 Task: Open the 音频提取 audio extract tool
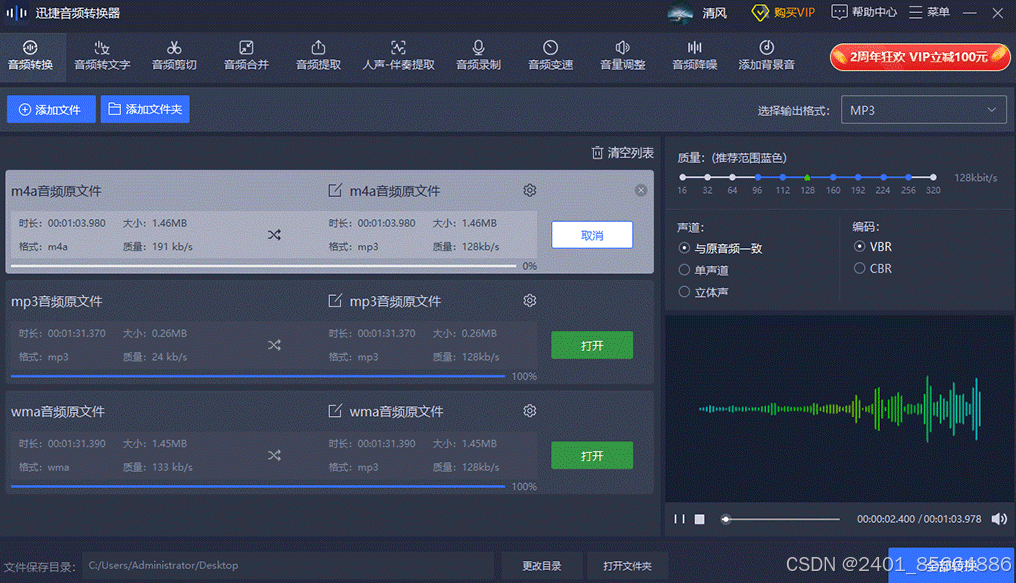click(318, 56)
